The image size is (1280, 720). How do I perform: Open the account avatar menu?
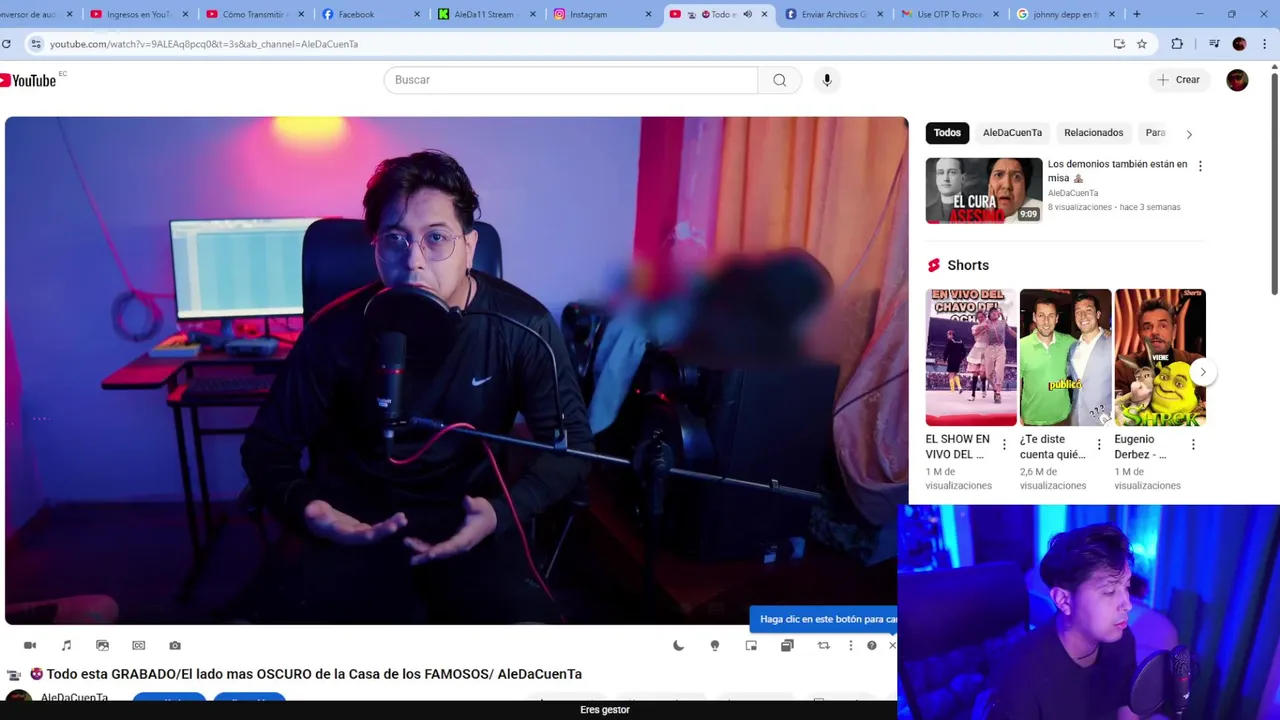coord(1237,80)
